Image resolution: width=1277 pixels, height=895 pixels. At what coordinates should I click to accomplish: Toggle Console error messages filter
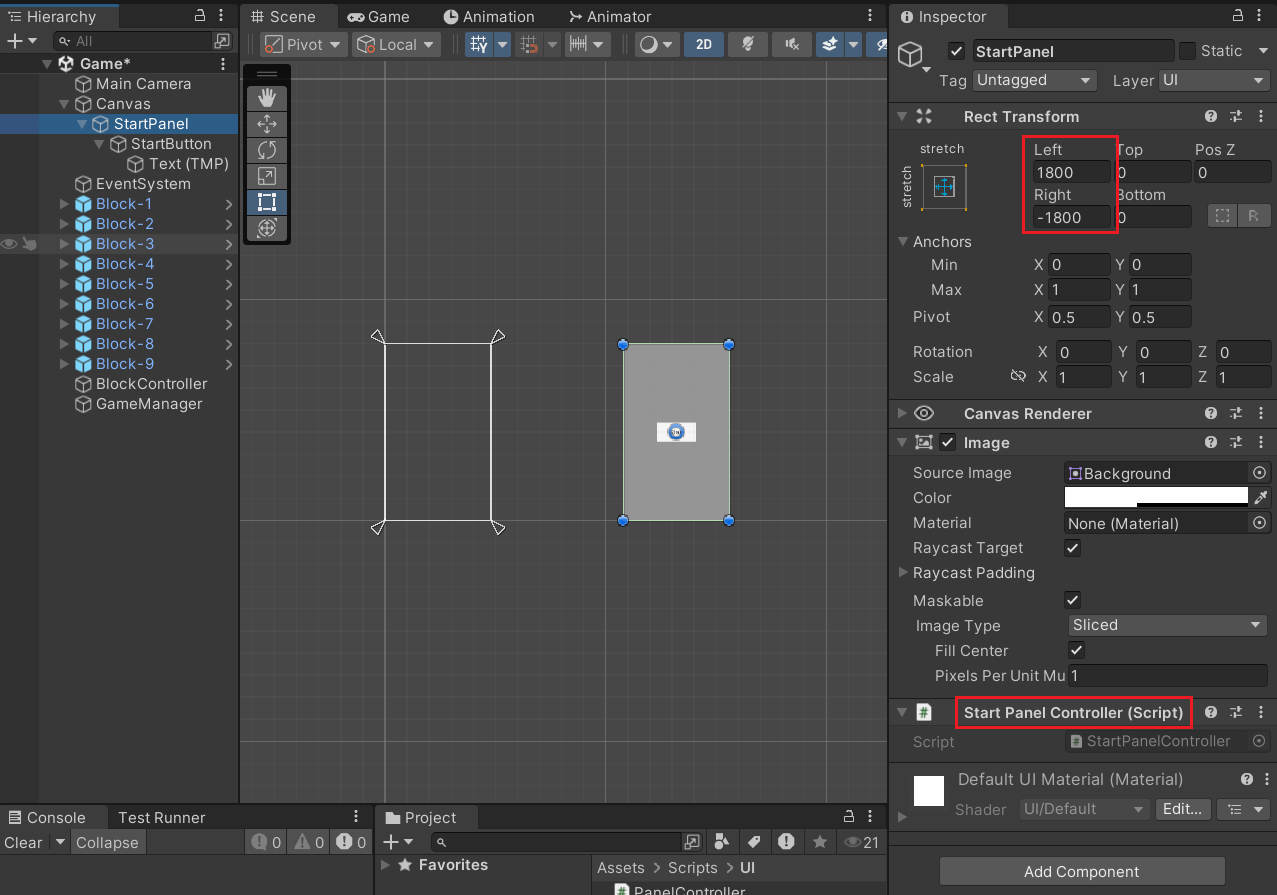click(352, 842)
